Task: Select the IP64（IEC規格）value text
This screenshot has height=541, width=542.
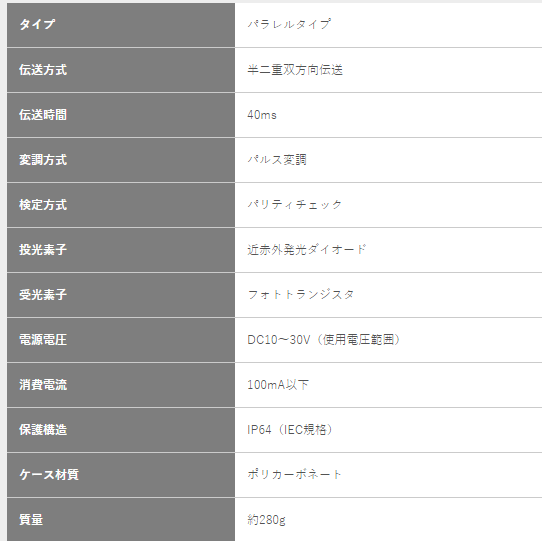Action: click(x=290, y=430)
